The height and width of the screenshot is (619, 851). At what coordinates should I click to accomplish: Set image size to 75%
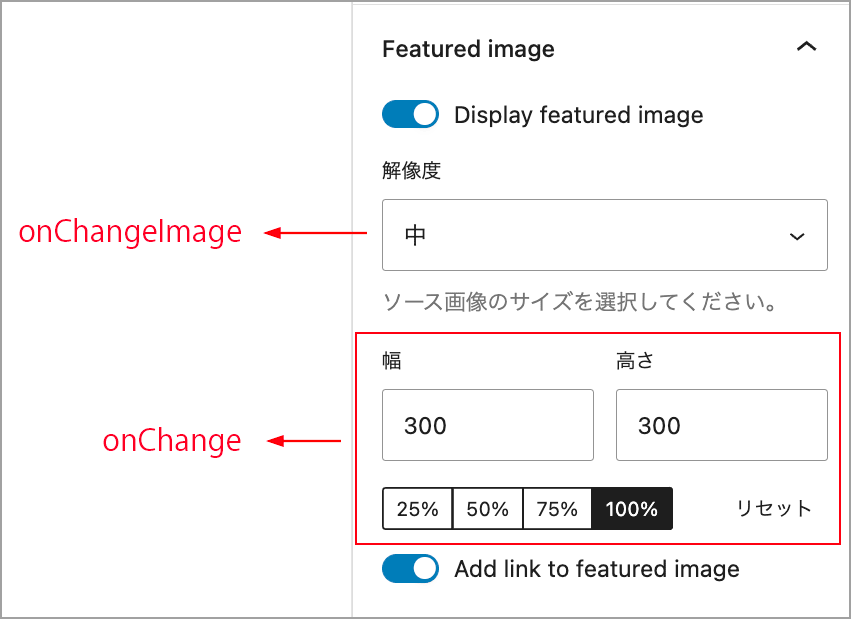557,508
